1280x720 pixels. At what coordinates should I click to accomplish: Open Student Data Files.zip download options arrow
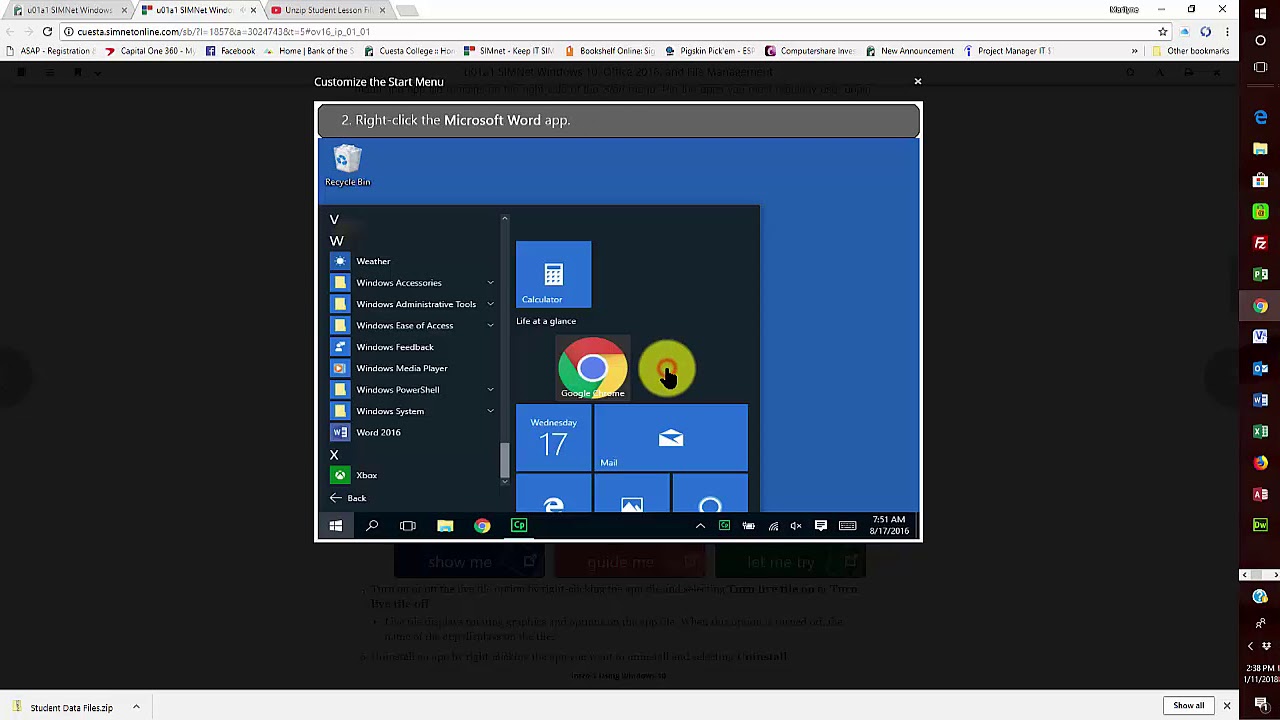136,708
